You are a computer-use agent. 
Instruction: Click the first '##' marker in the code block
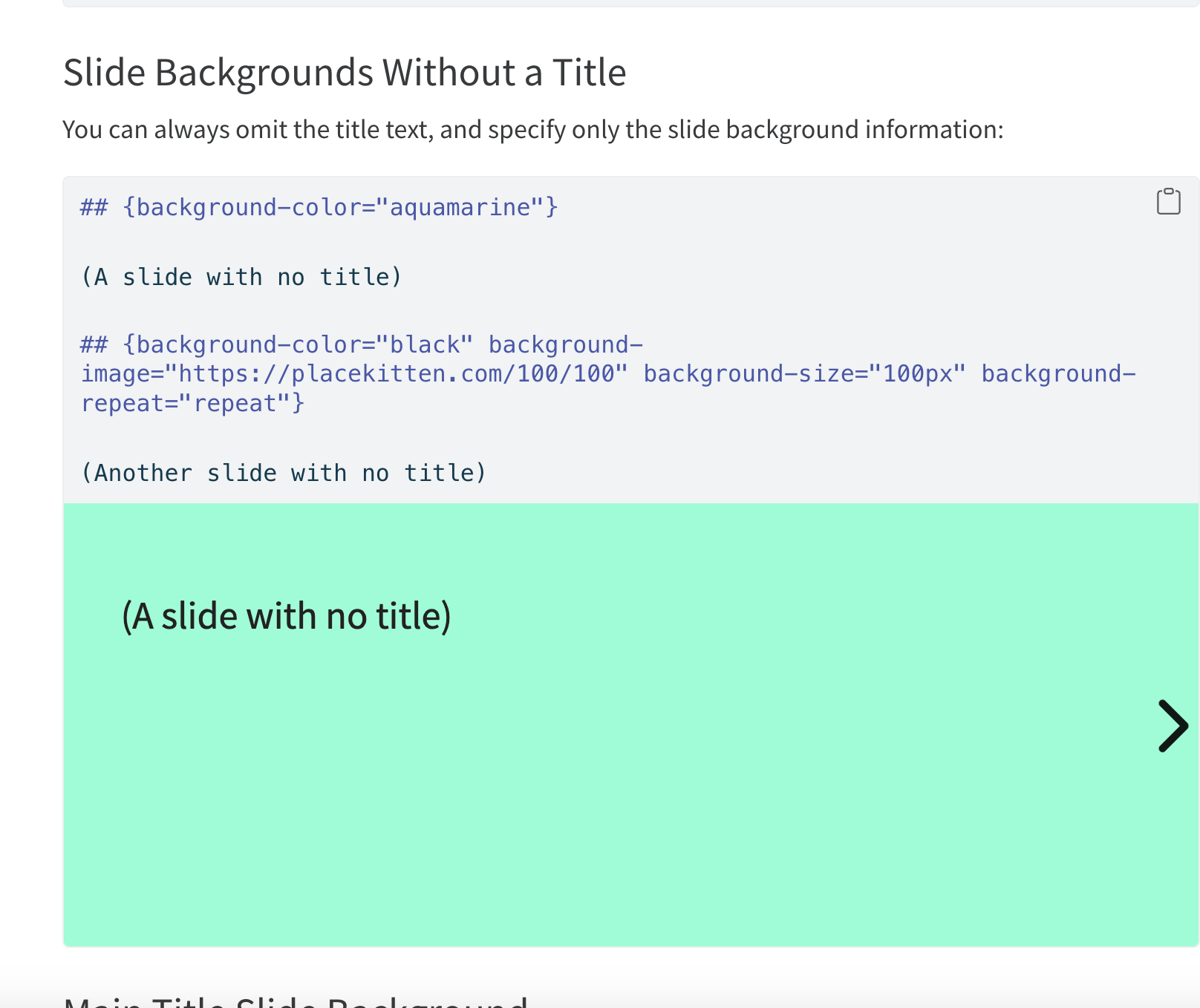point(94,207)
